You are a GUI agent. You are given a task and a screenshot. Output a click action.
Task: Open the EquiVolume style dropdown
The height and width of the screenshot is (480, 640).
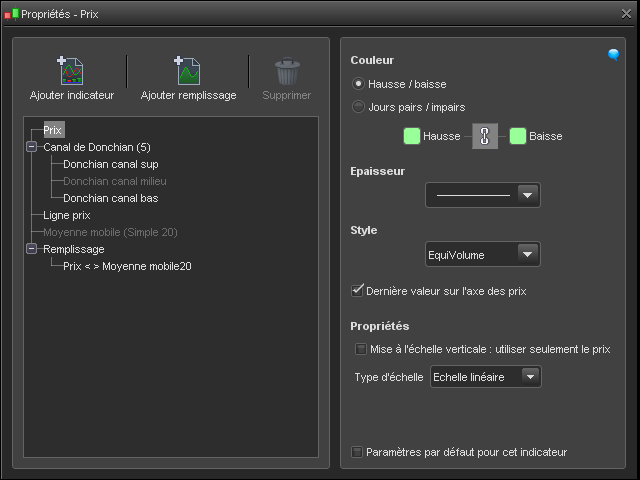pos(528,254)
